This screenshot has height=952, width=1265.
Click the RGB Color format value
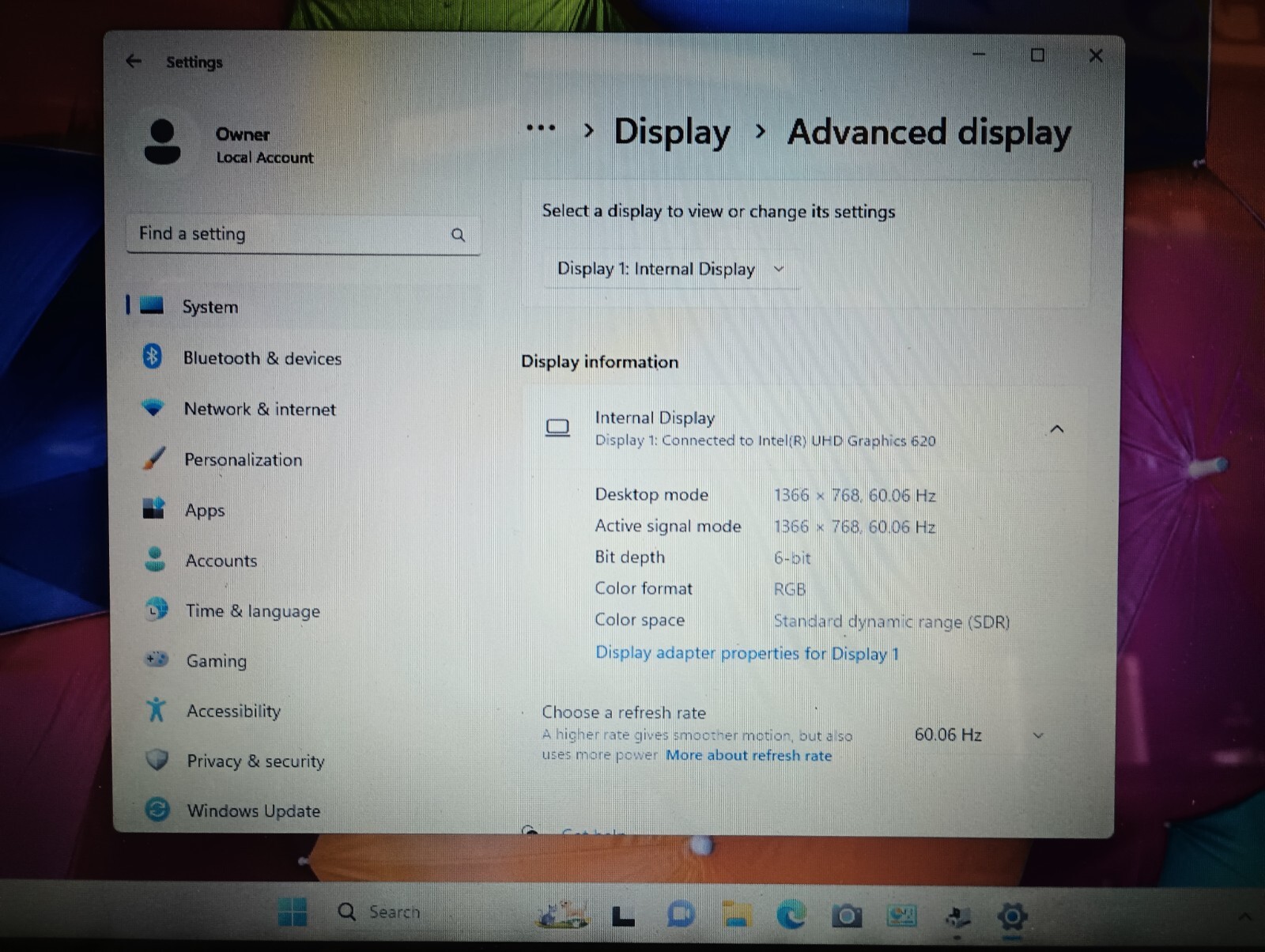790,589
